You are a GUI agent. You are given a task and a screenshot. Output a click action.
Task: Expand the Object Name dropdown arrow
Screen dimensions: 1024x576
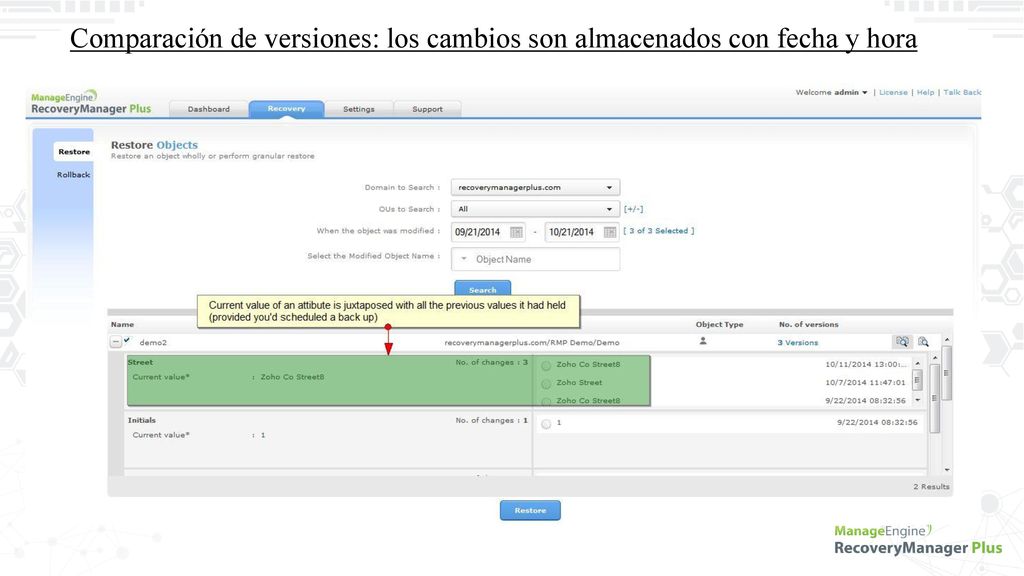(x=464, y=259)
